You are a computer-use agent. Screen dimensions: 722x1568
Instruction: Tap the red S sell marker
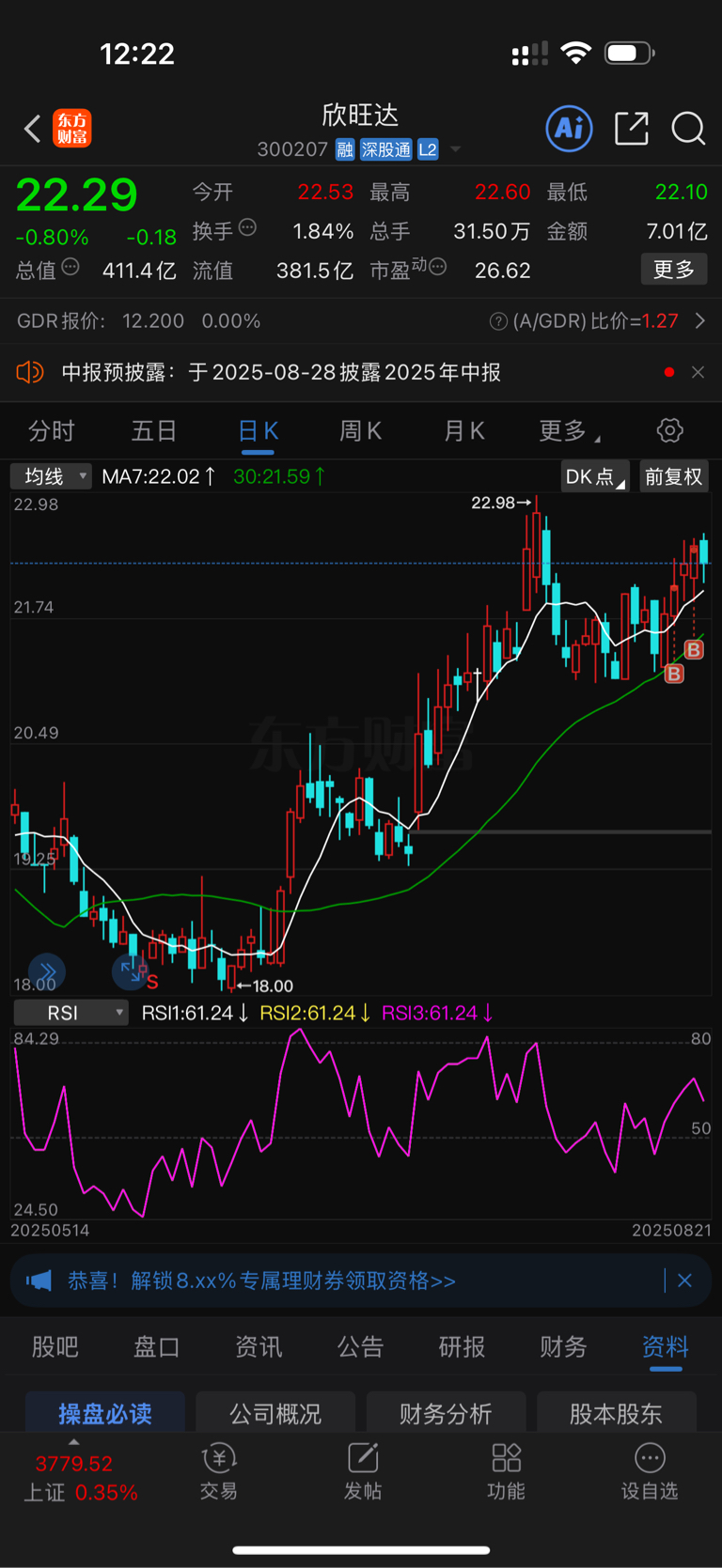click(x=152, y=982)
